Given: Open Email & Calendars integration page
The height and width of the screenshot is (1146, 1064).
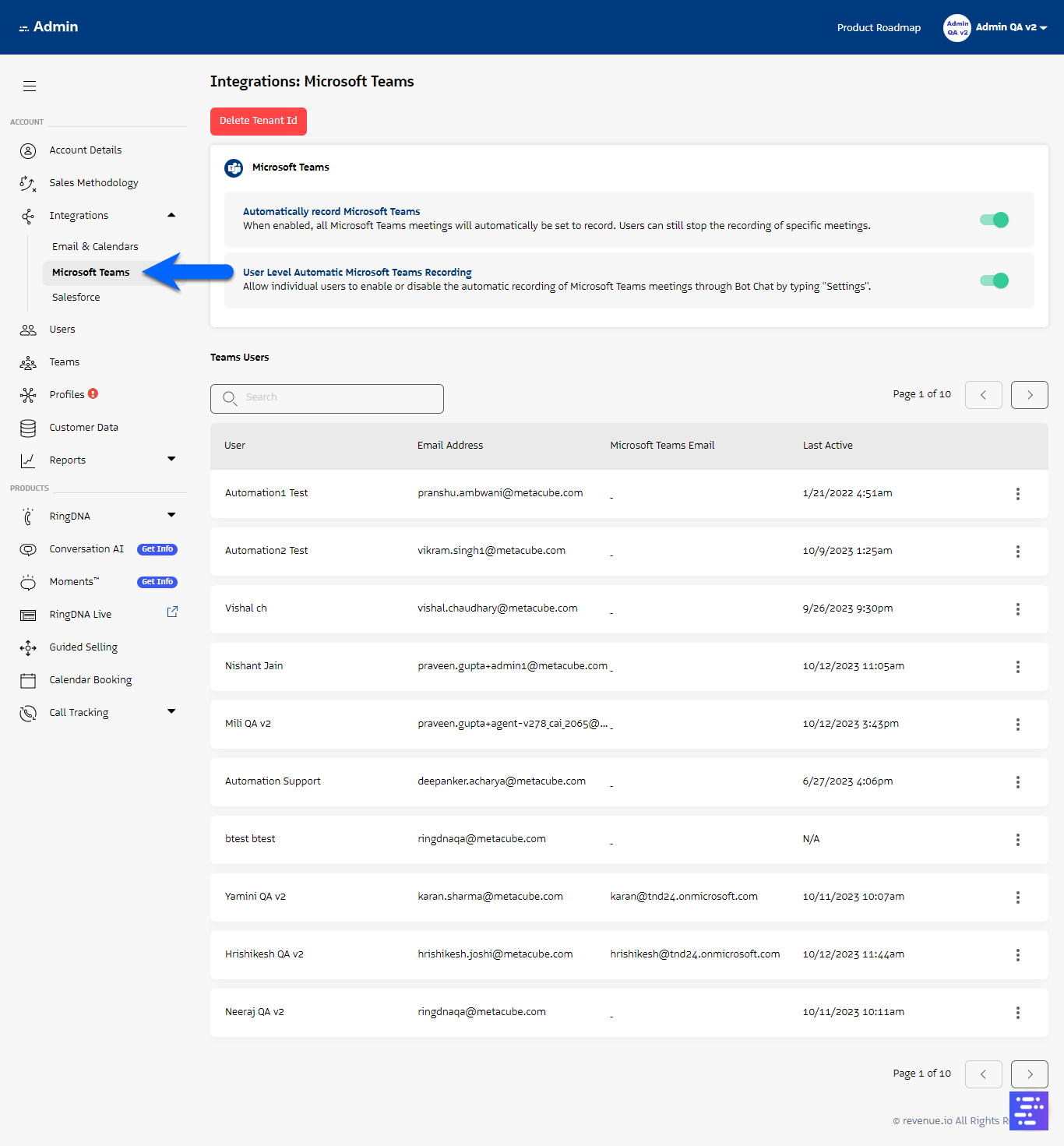Looking at the screenshot, I should coord(95,247).
